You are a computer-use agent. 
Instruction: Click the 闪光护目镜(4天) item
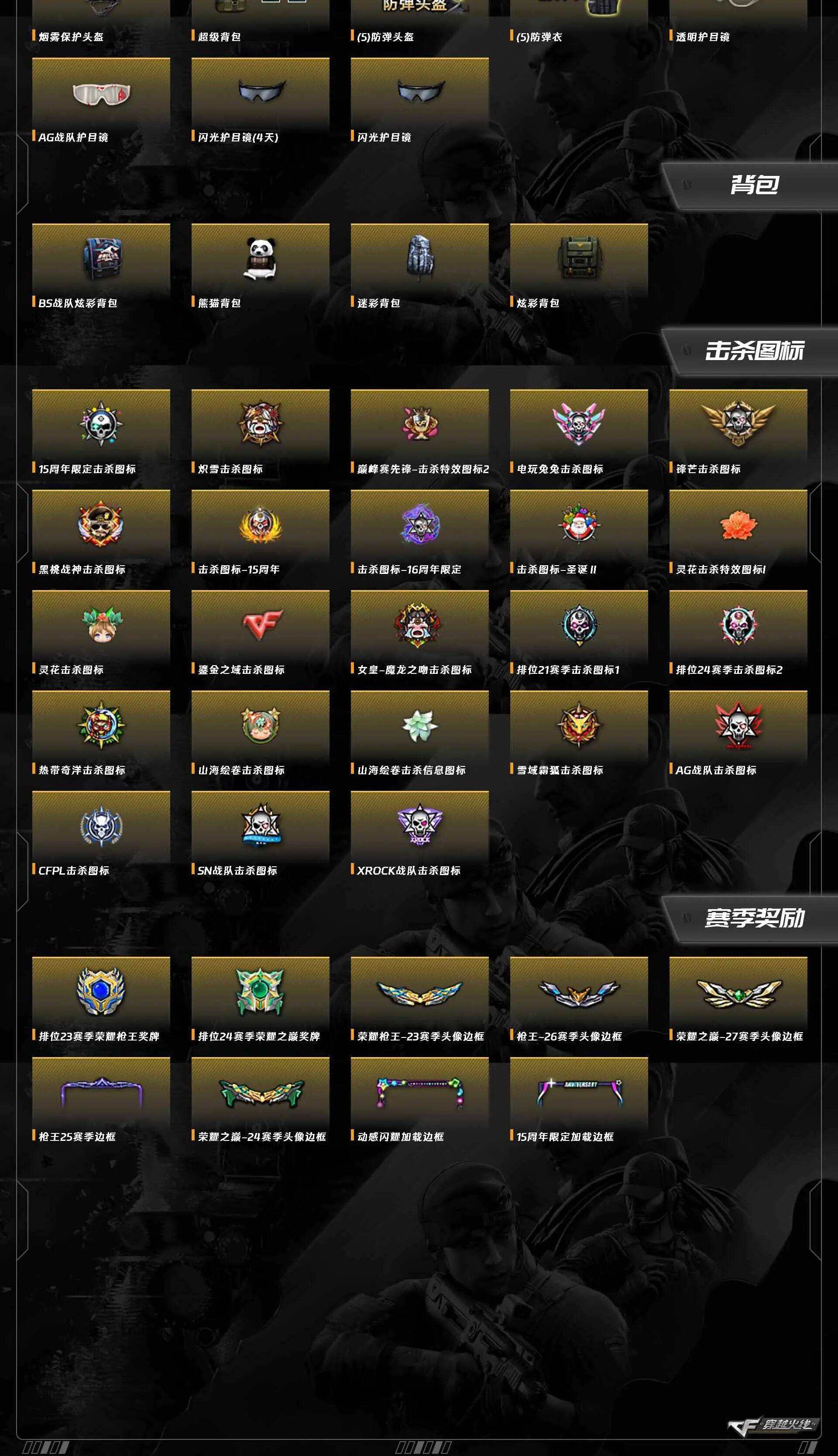pyautogui.click(x=260, y=101)
